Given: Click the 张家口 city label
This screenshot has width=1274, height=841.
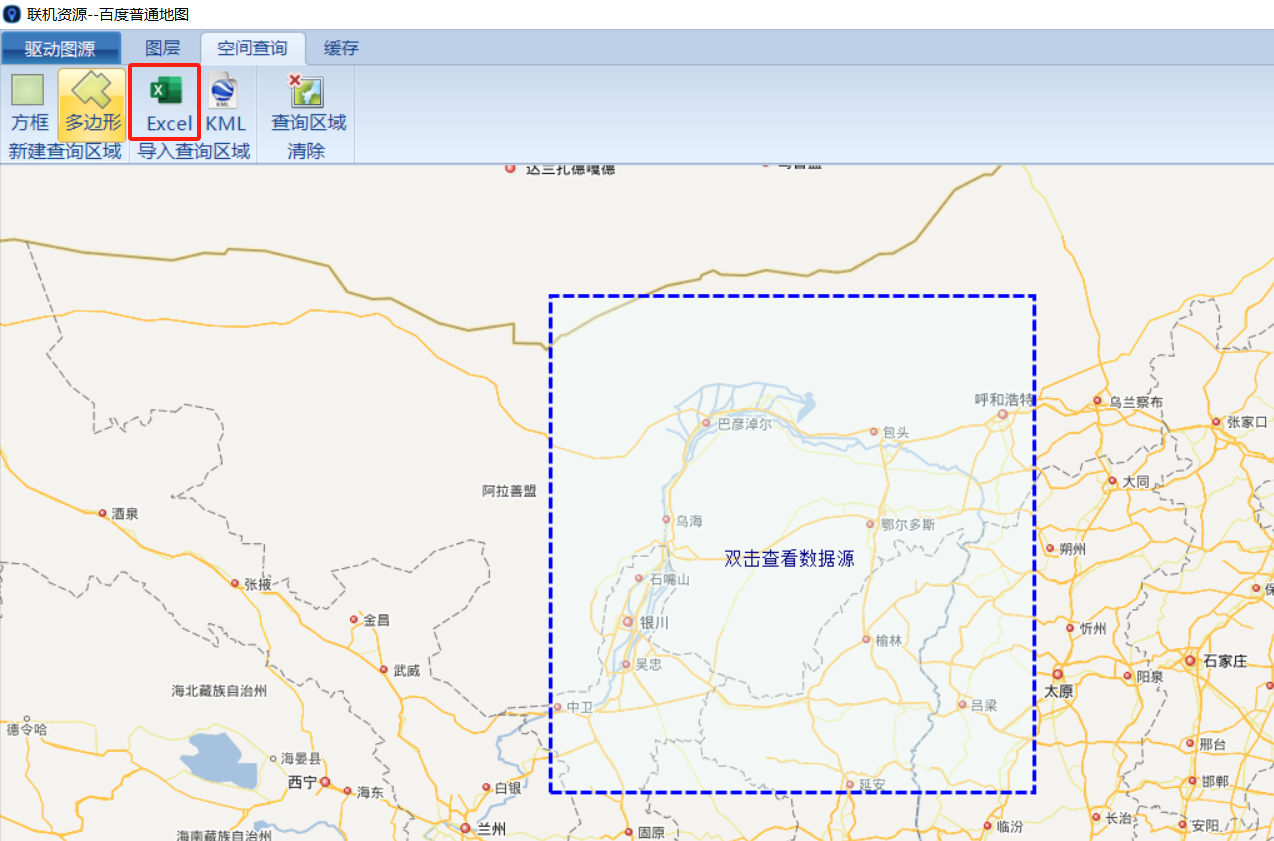Looking at the screenshot, I should click(1247, 422).
